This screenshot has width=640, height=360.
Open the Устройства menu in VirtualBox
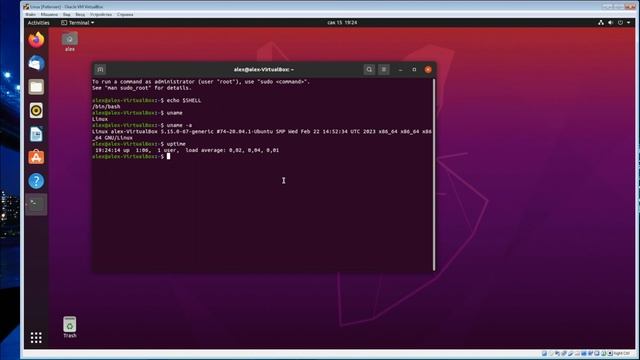(101, 15)
